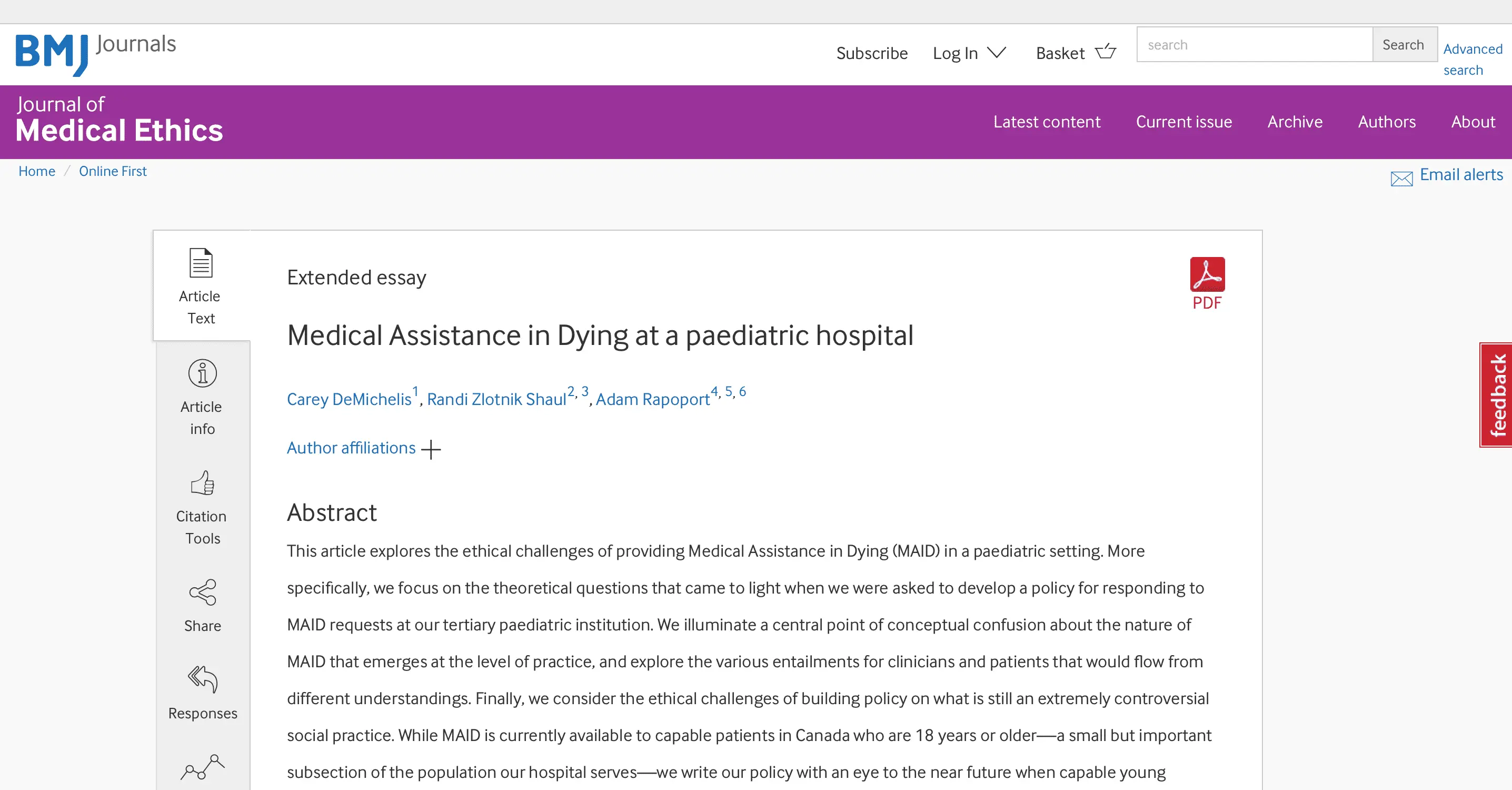Open Latest content menu item
Screen dimensions: 1512x790
[x=1047, y=122]
